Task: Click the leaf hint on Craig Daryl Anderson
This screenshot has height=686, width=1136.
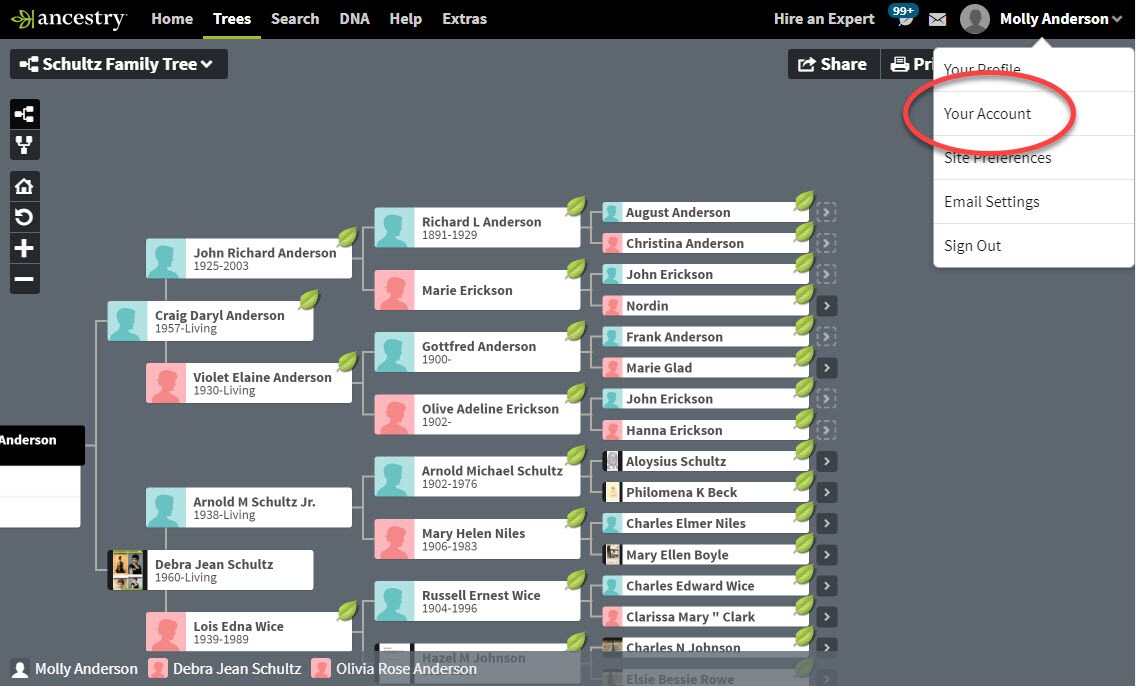Action: (309, 299)
